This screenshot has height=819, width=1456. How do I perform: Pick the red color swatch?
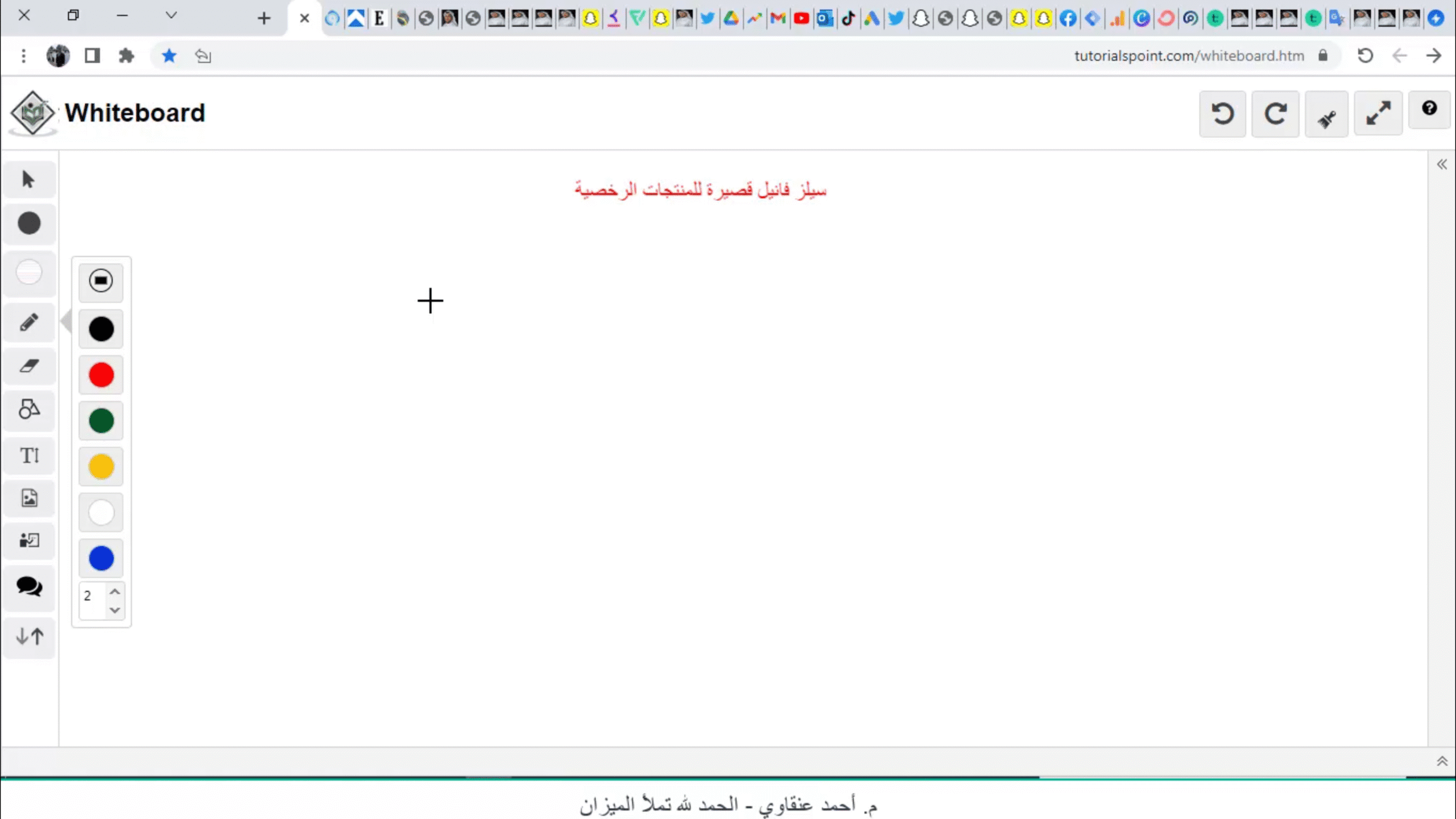pyautogui.click(x=101, y=375)
